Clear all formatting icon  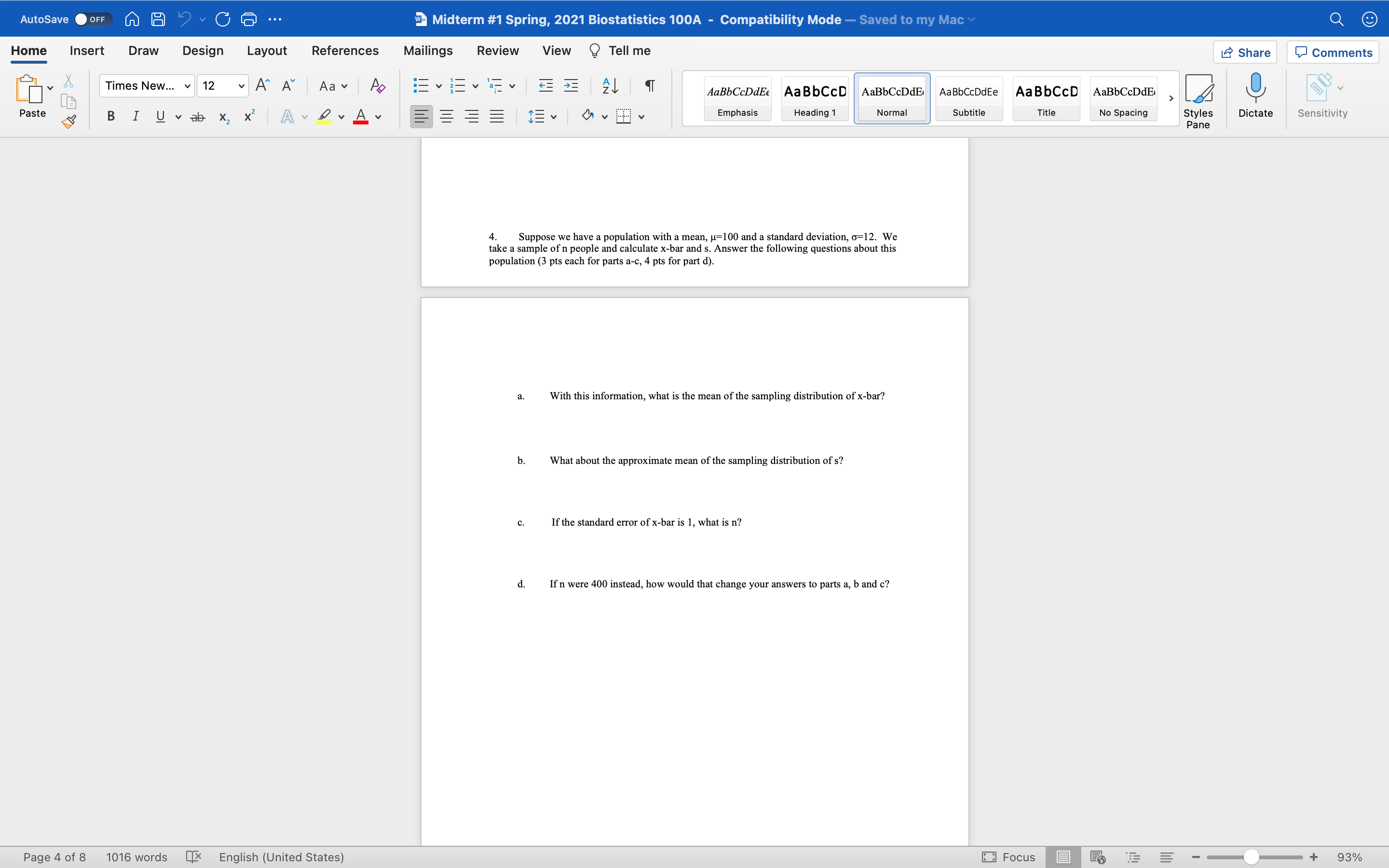[x=377, y=85]
